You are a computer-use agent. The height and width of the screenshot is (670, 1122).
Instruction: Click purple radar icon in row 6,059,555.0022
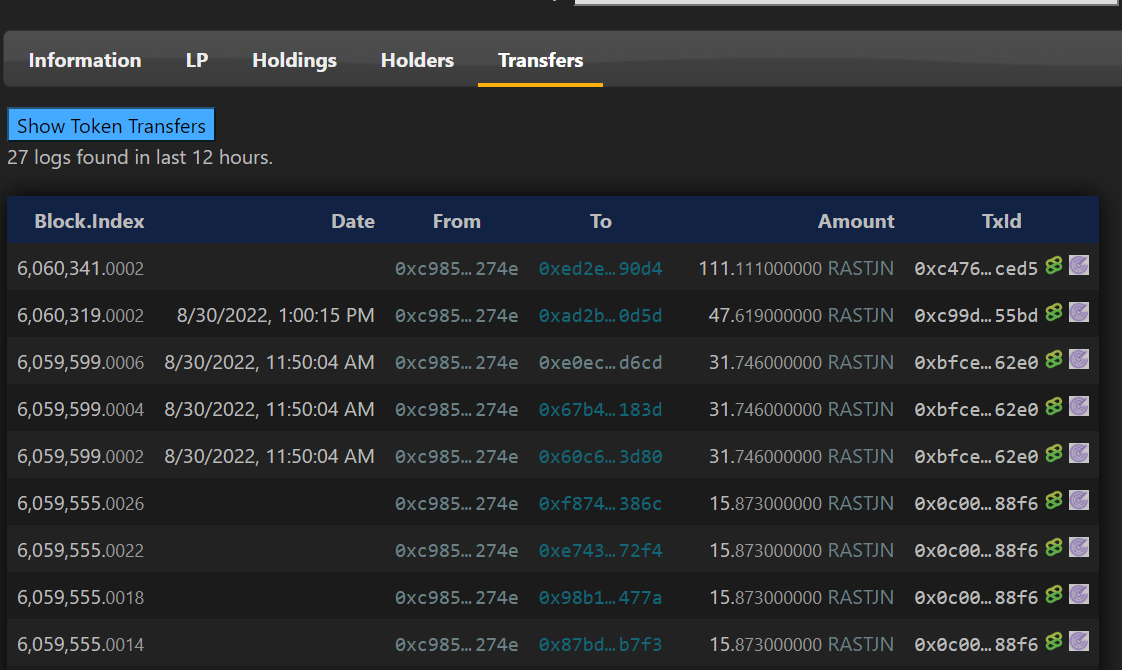tap(1079, 548)
